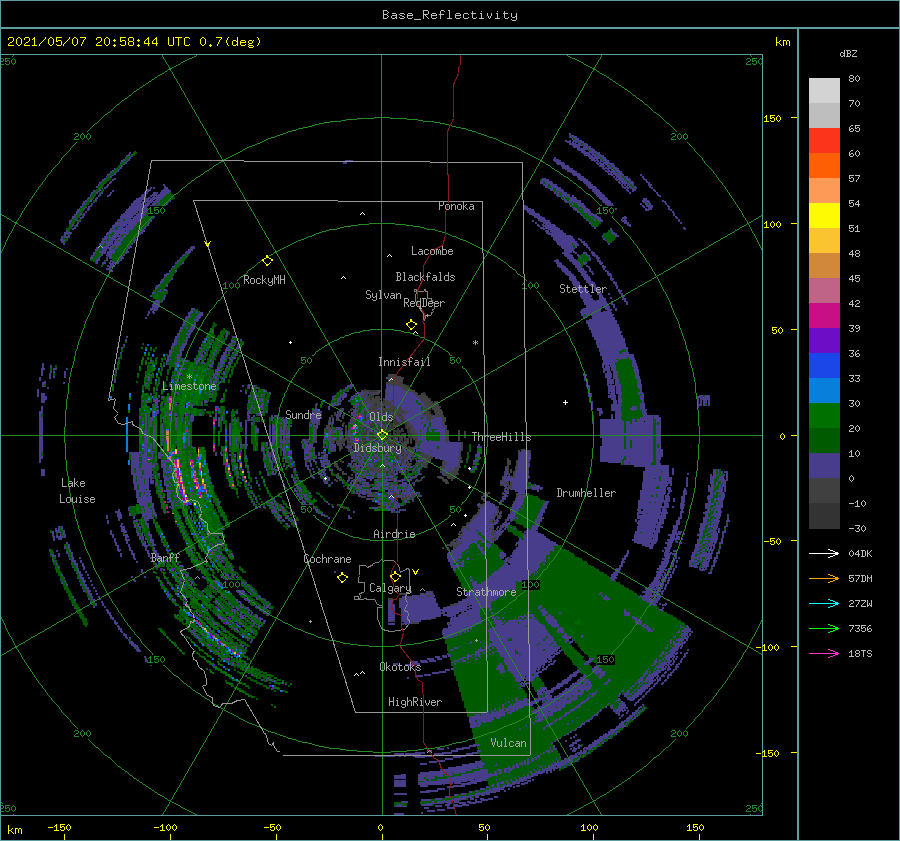Screen dimensions: 900x841
Task: Click the Olds label
Action: click(x=381, y=417)
